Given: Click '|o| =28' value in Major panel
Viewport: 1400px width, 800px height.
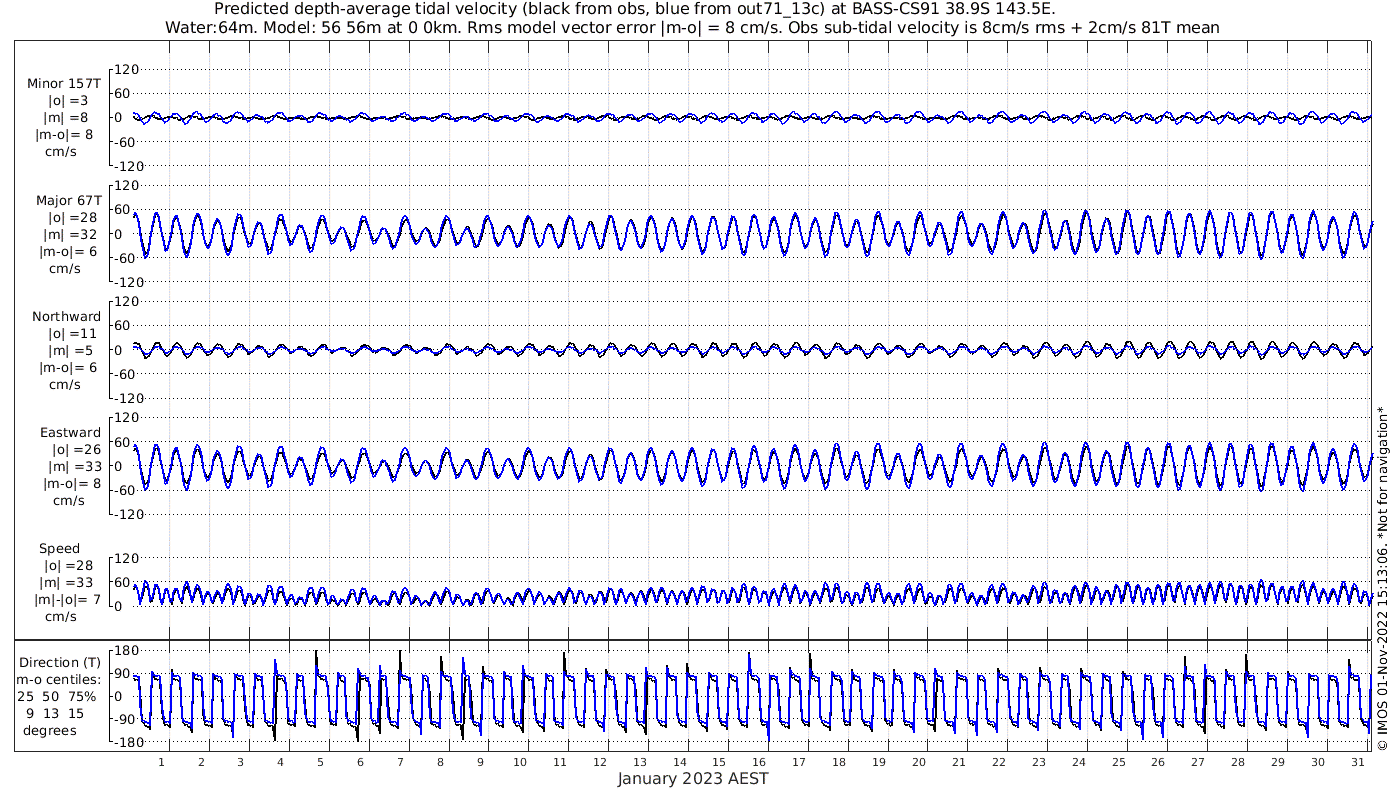Looking at the screenshot, I should point(68,217).
